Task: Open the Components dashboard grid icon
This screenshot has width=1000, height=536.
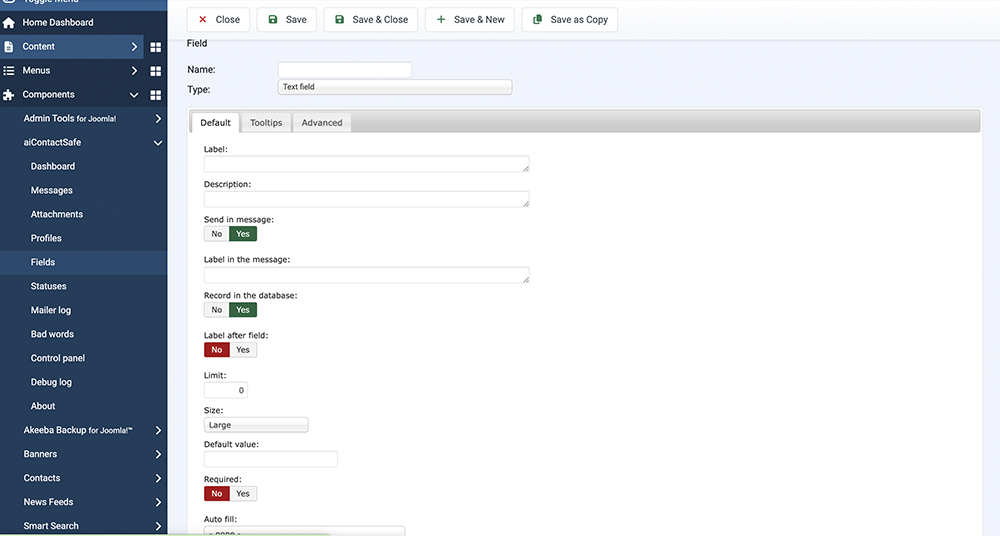Action: tap(156, 95)
